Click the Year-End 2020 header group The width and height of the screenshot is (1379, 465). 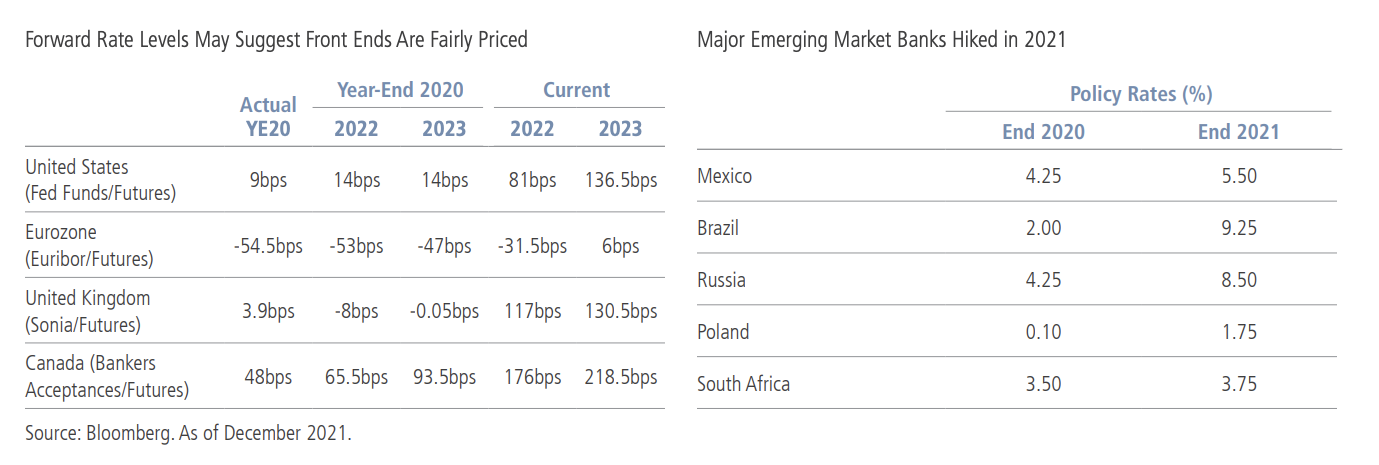click(400, 90)
